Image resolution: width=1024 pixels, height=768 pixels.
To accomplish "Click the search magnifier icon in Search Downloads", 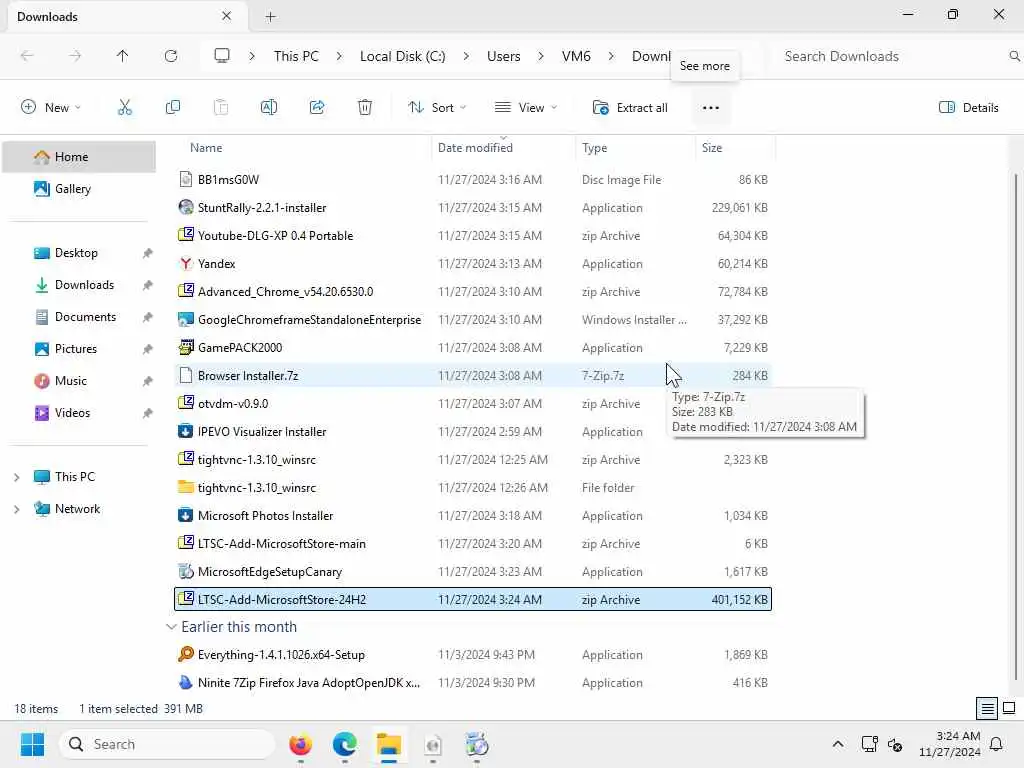I will tap(1014, 56).
